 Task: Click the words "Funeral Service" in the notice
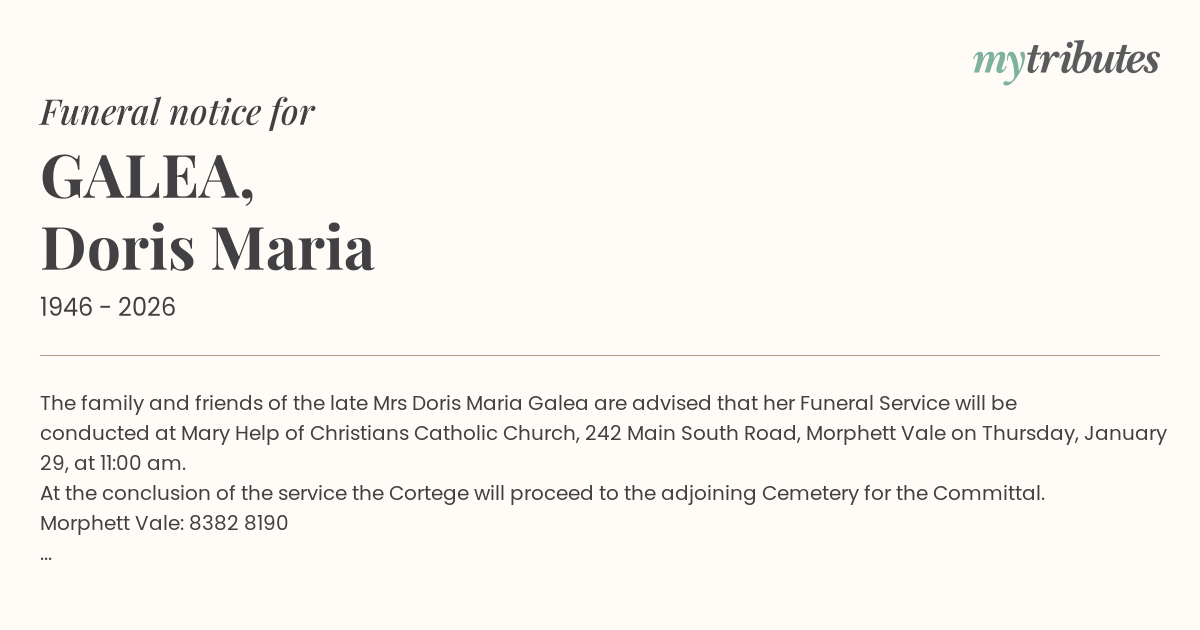[x=874, y=404]
